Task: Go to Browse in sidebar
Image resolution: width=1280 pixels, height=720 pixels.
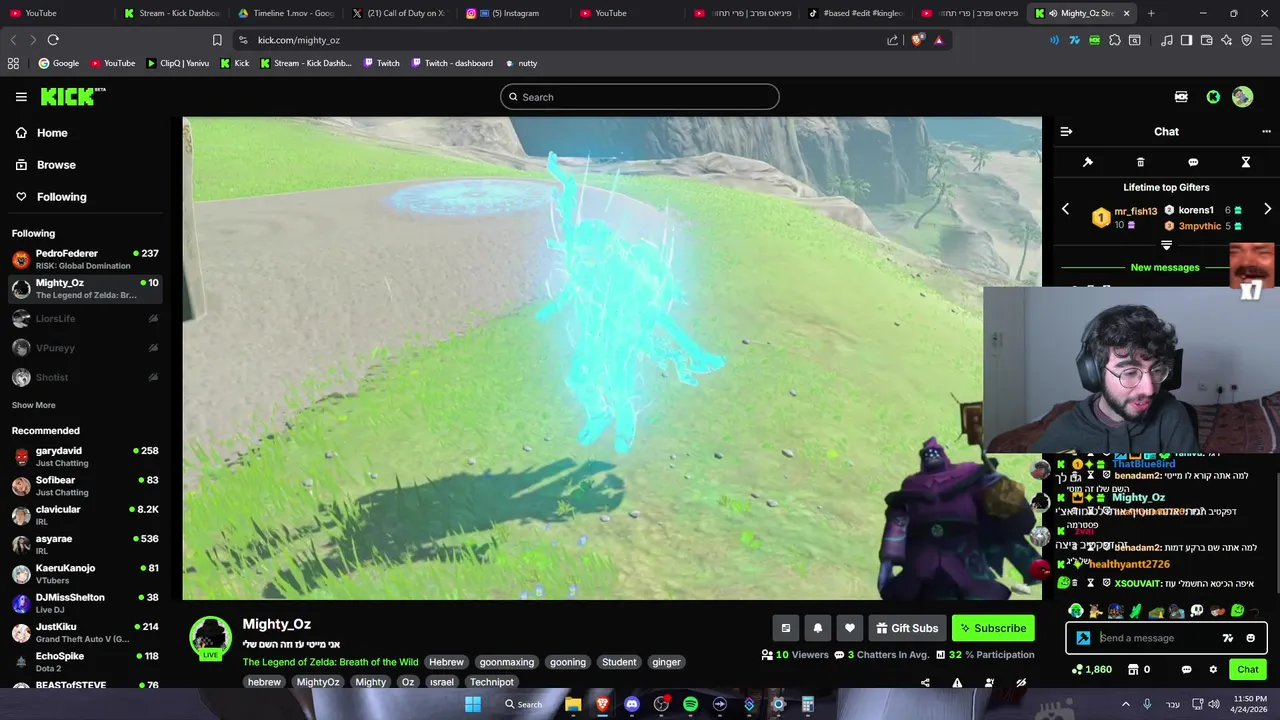Action: click(x=45, y=165)
